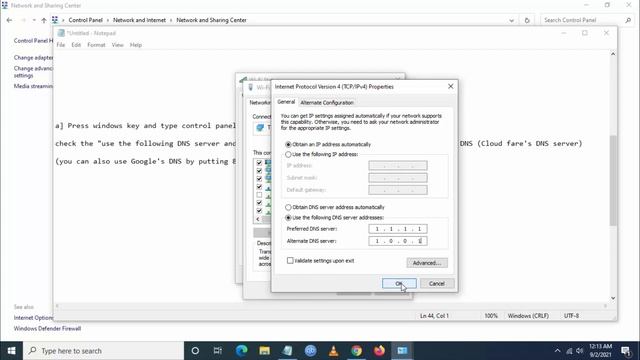Click Change adapter settings link
The image size is (640, 360).
point(33,58)
